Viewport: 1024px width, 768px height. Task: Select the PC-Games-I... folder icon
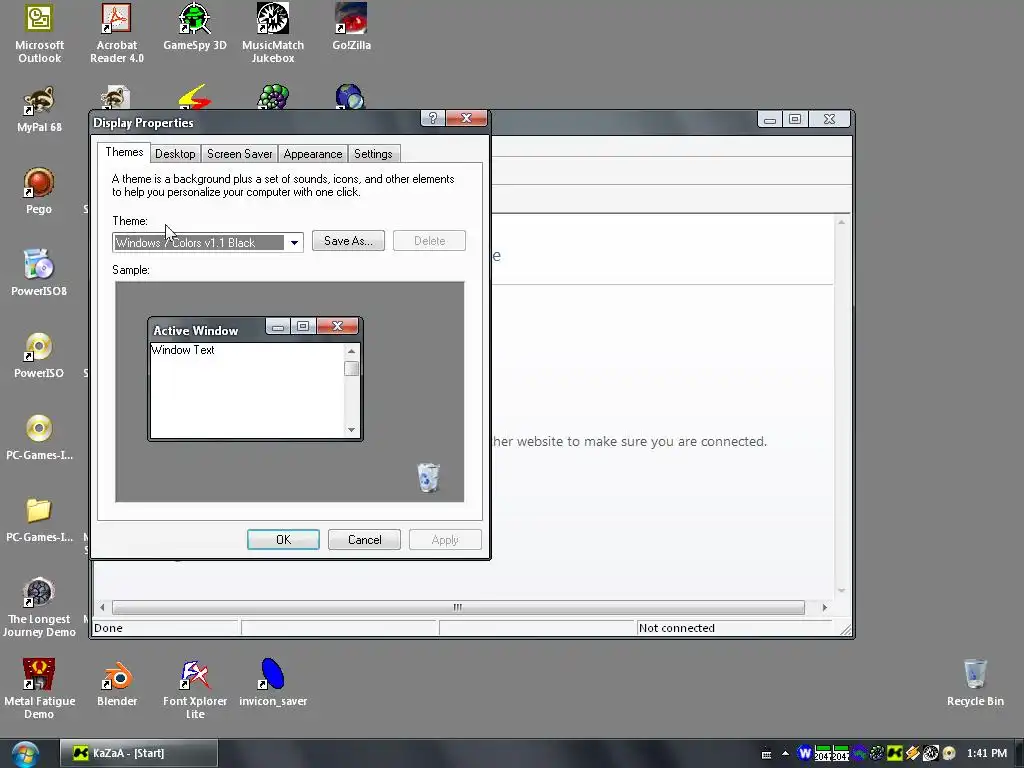(x=39, y=519)
